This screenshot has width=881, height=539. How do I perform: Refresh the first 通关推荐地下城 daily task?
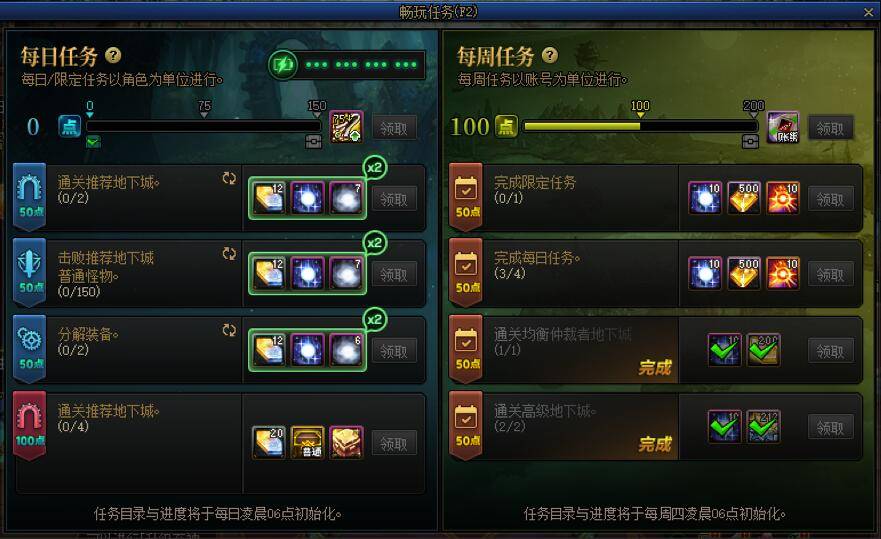pyautogui.click(x=229, y=178)
